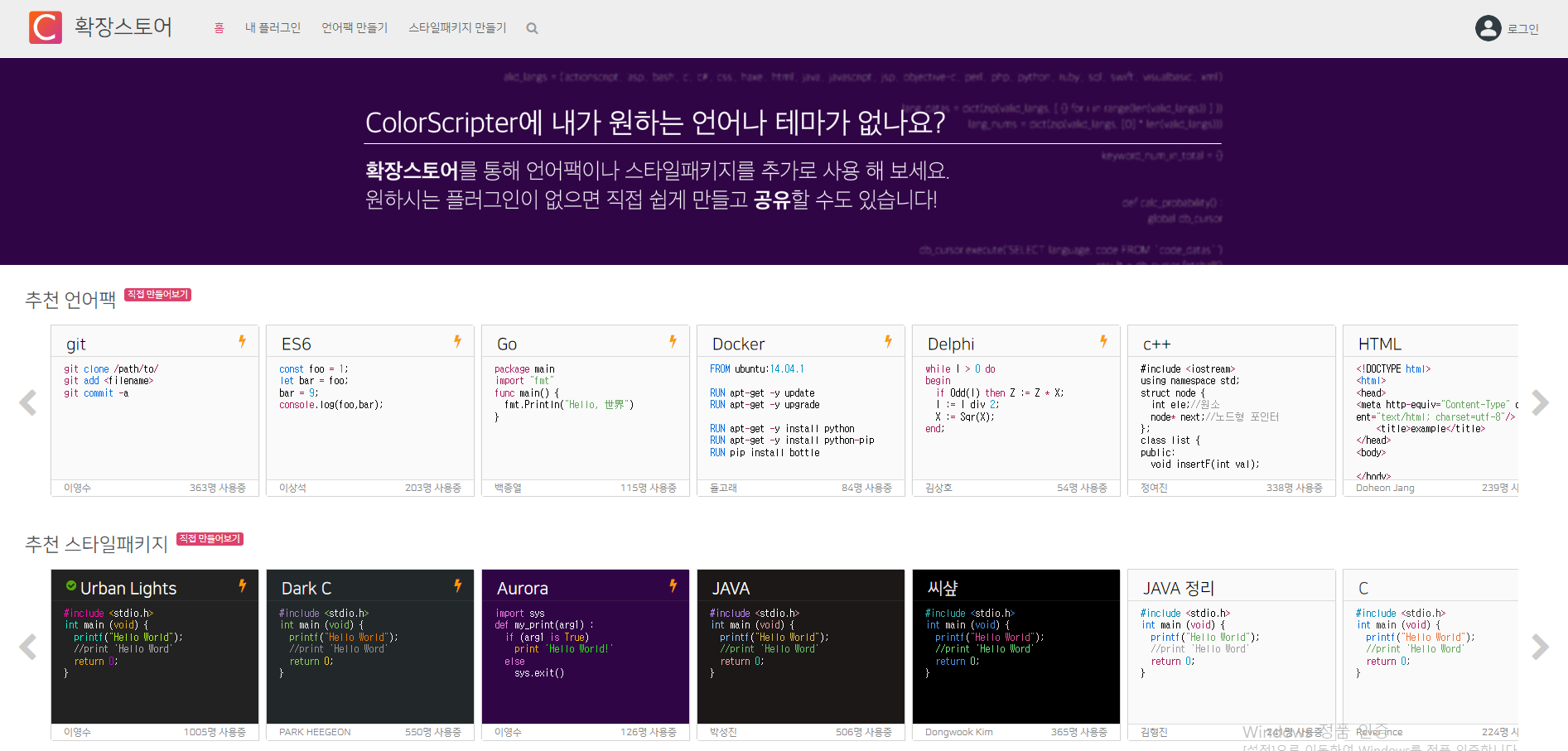Open the 씨샾 style package
Image resolution: width=1568 pixels, height=751 pixels.
(1016, 655)
